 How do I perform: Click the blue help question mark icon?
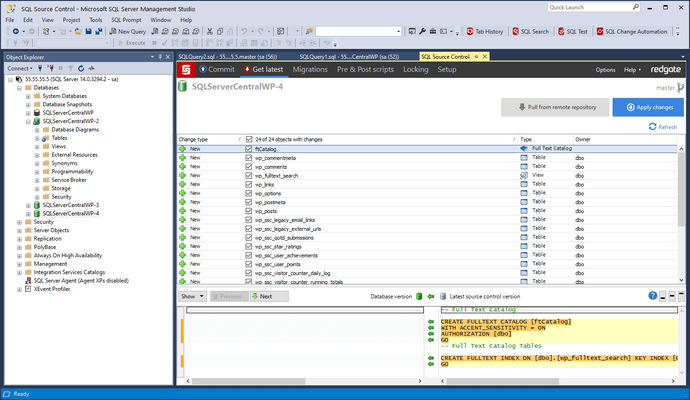pos(653,296)
